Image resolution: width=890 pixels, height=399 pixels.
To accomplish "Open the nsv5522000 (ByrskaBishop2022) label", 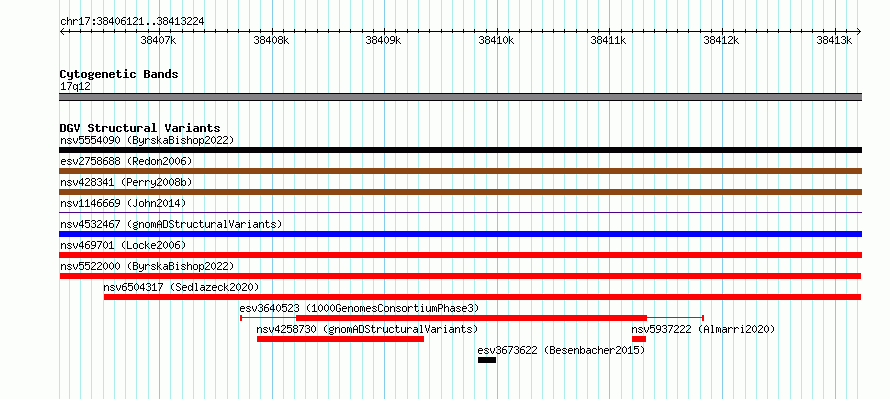I will [147, 266].
